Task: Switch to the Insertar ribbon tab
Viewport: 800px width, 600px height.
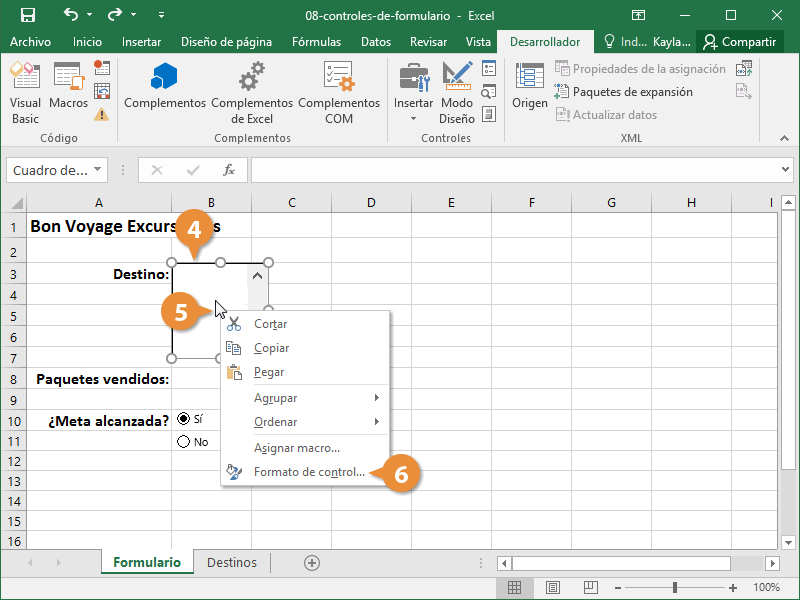Action: [141, 42]
